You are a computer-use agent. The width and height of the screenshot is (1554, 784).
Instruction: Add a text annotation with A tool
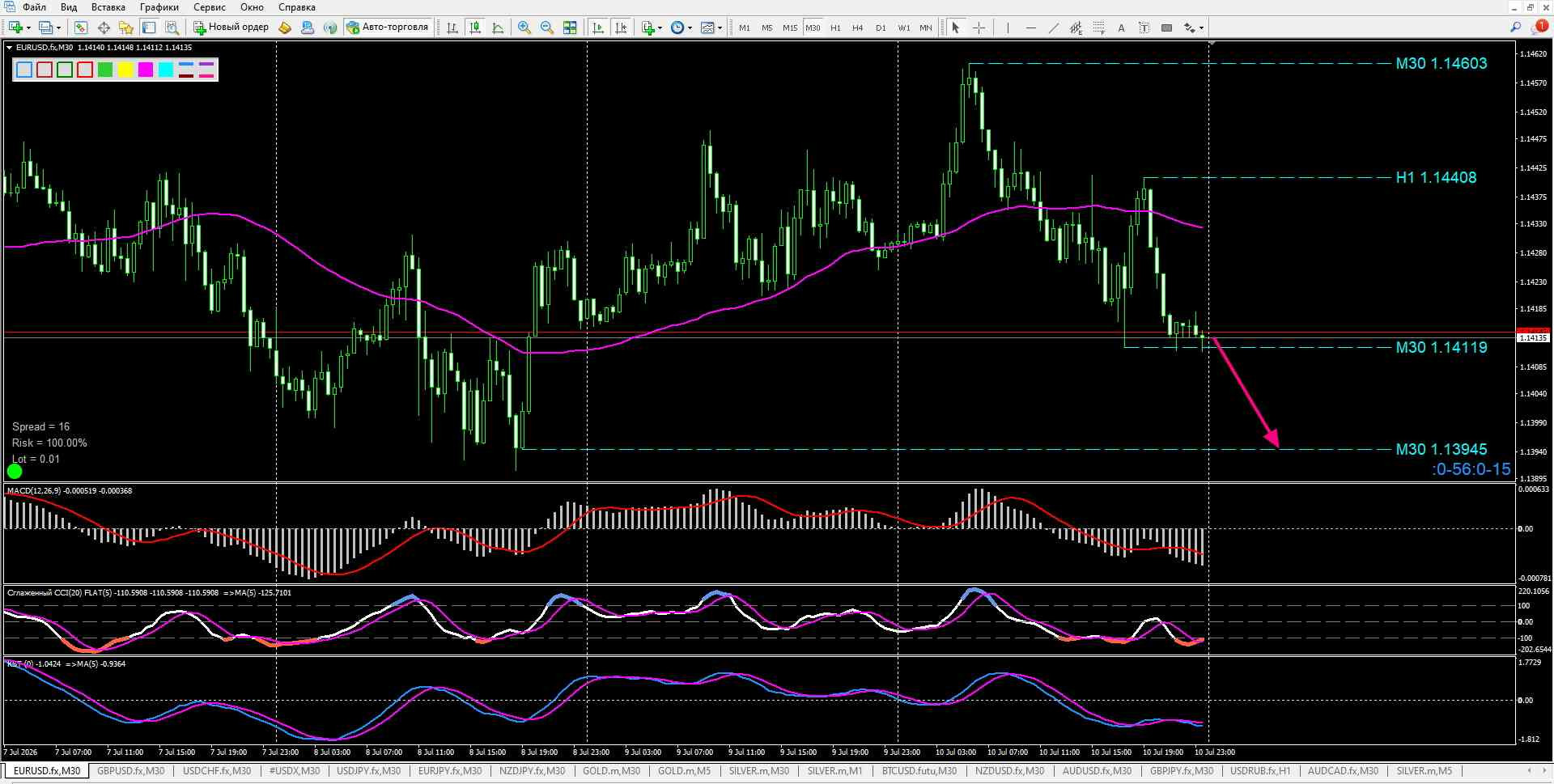tap(1121, 28)
